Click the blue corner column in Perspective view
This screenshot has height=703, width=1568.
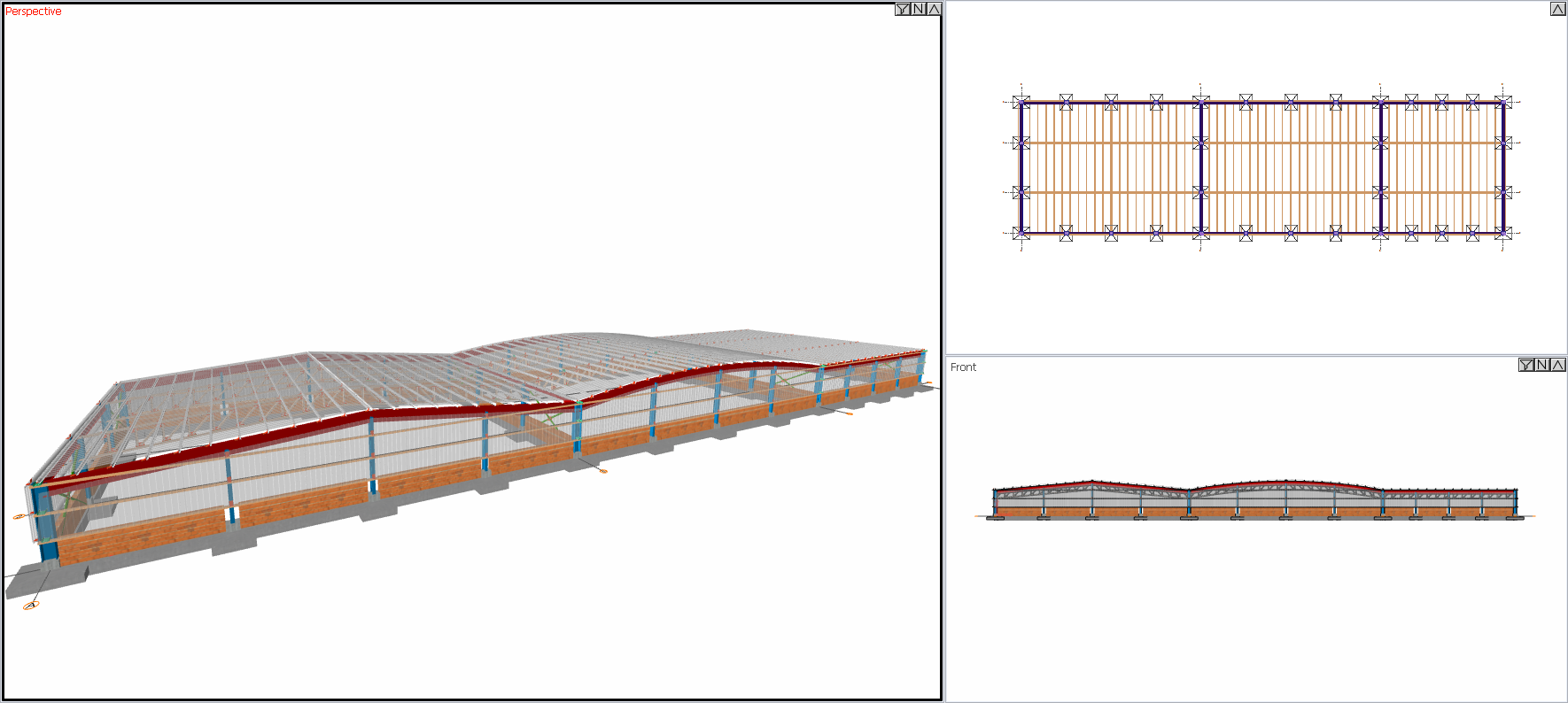(44, 522)
